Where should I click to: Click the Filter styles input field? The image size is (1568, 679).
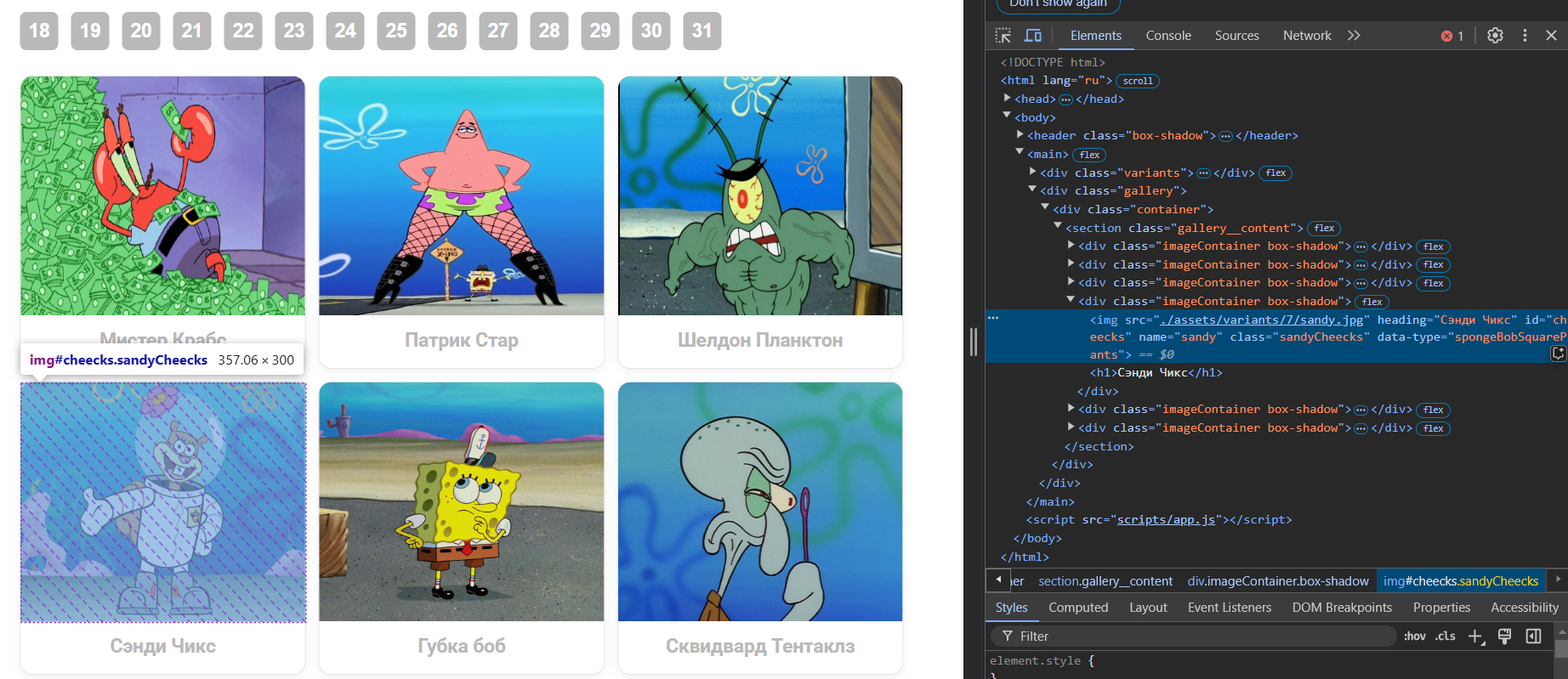1193,637
